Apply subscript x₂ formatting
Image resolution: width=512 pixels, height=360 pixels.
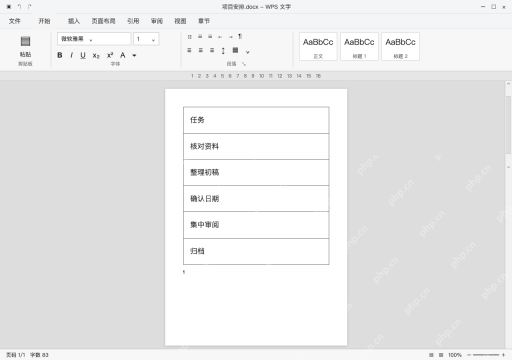click(96, 56)
